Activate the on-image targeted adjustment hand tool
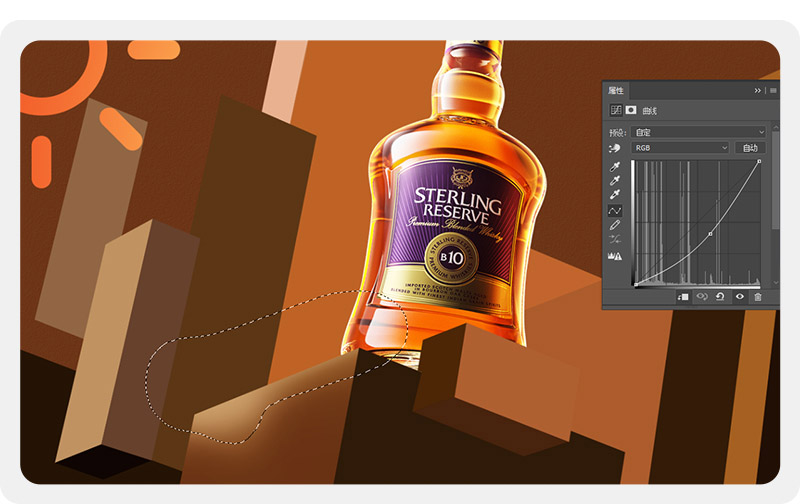 [x=615, y=148]
